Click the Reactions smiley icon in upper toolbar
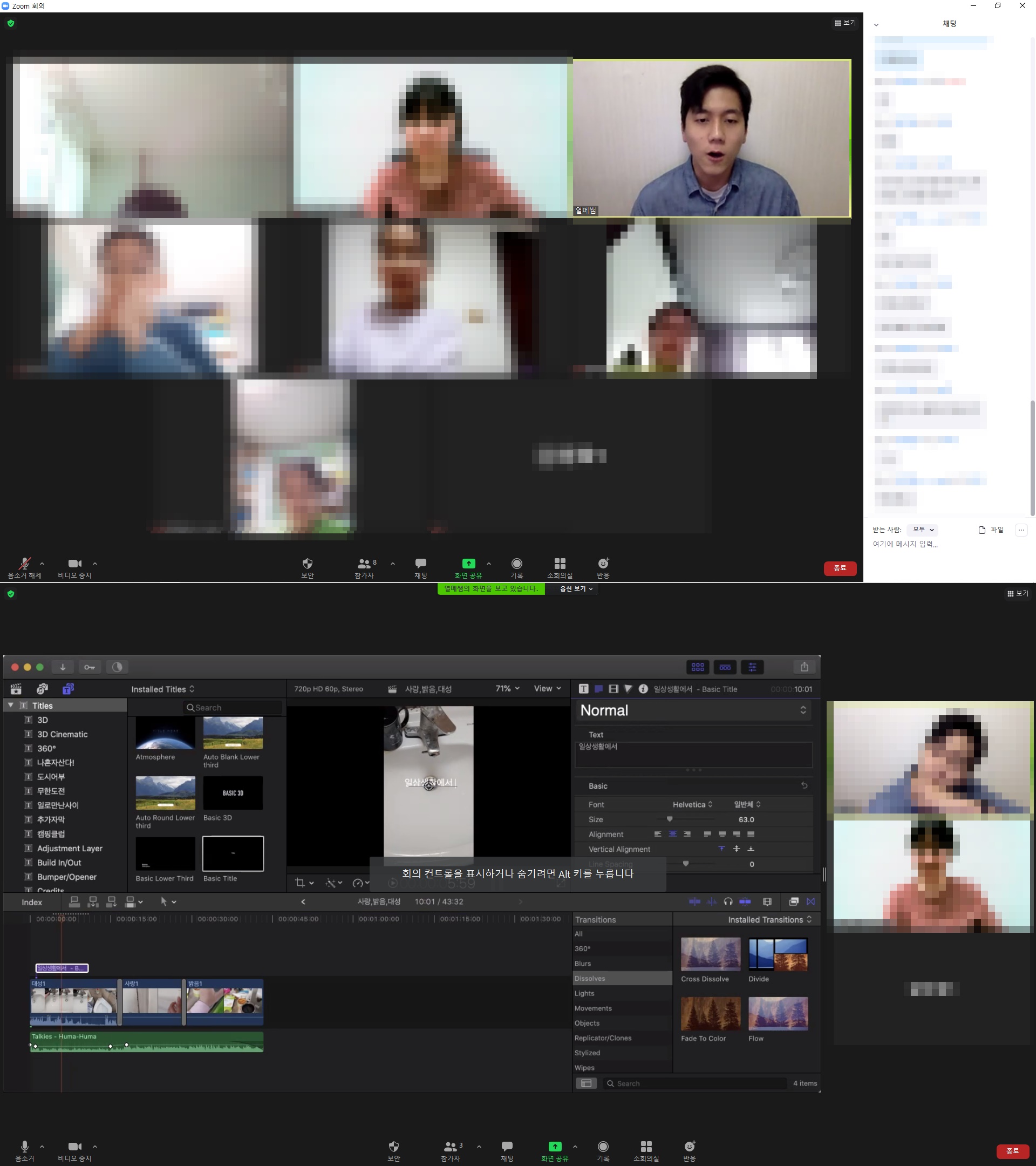The image size is (1036, 1166). [603, 564]
